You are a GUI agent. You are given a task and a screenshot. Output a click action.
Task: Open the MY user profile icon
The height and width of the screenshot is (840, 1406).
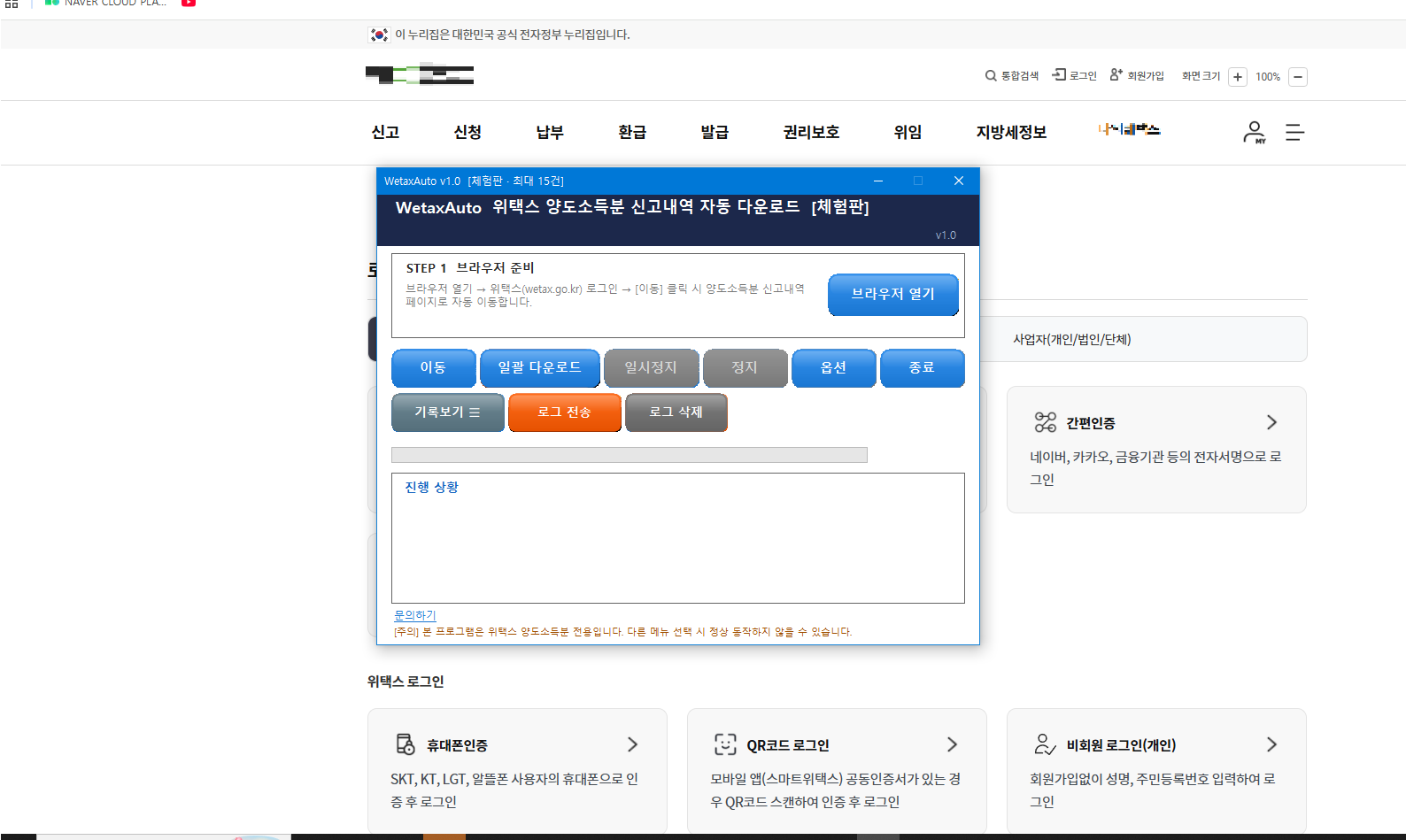[1255, 133]
